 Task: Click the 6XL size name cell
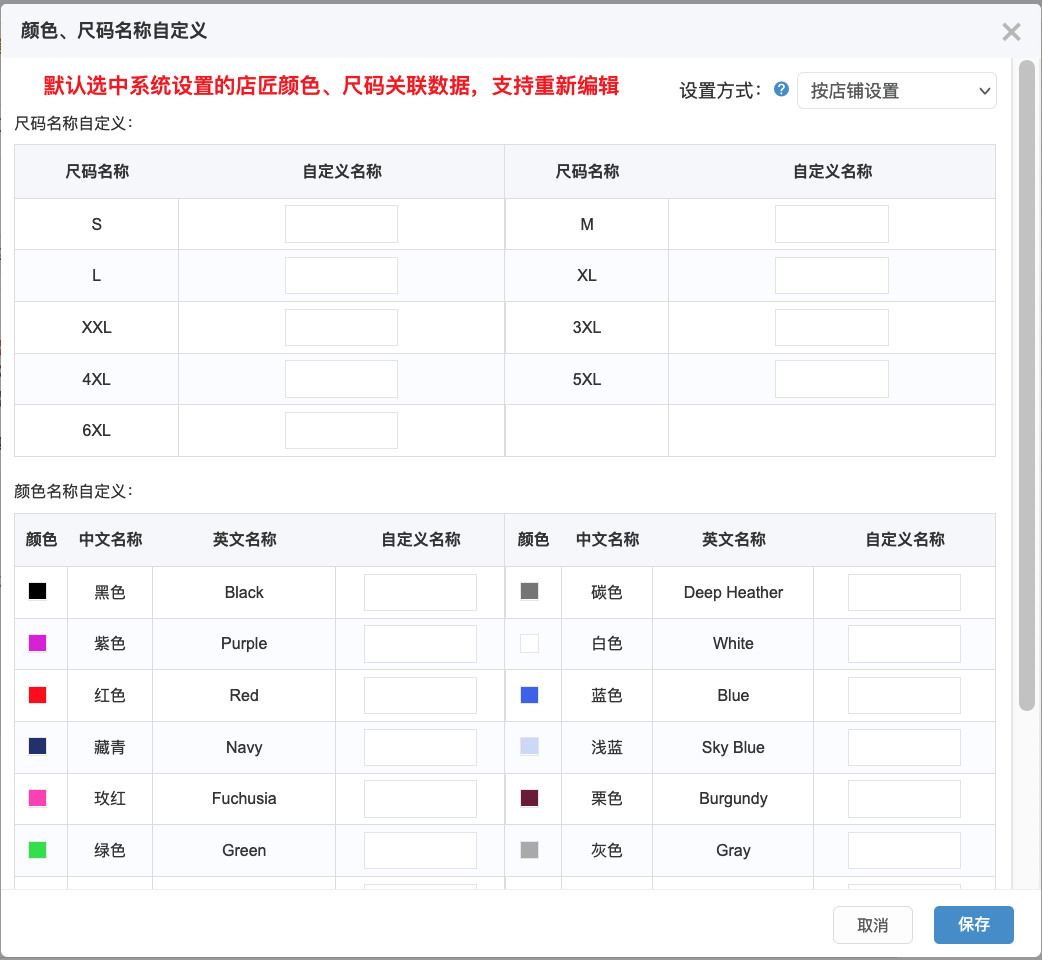tap(96, 431)
